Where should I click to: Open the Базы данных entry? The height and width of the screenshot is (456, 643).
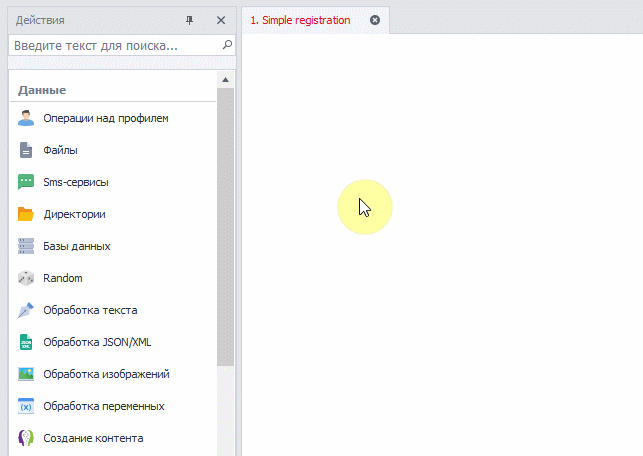[x=77, y=246]
